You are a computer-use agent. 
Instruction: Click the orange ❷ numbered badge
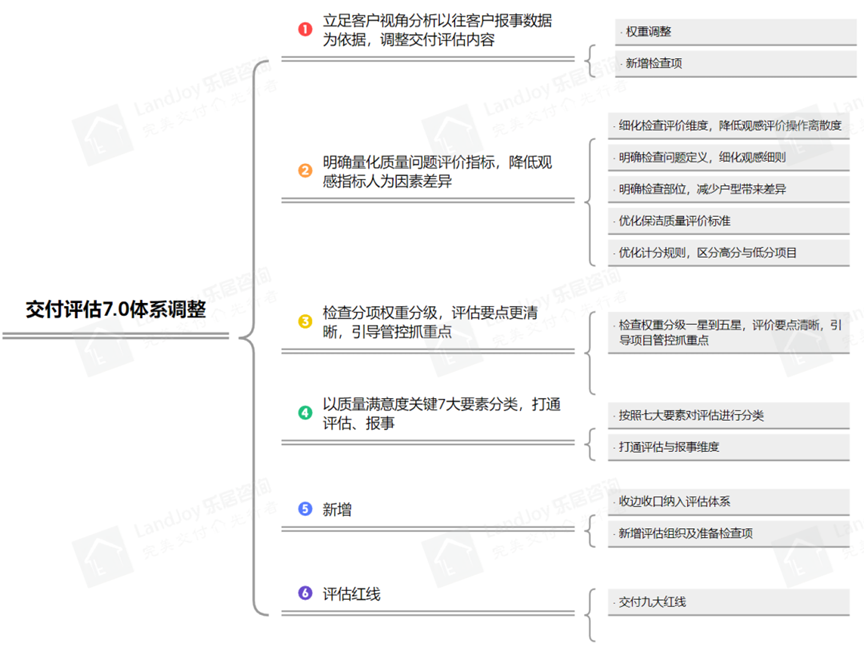pos(305,171)
